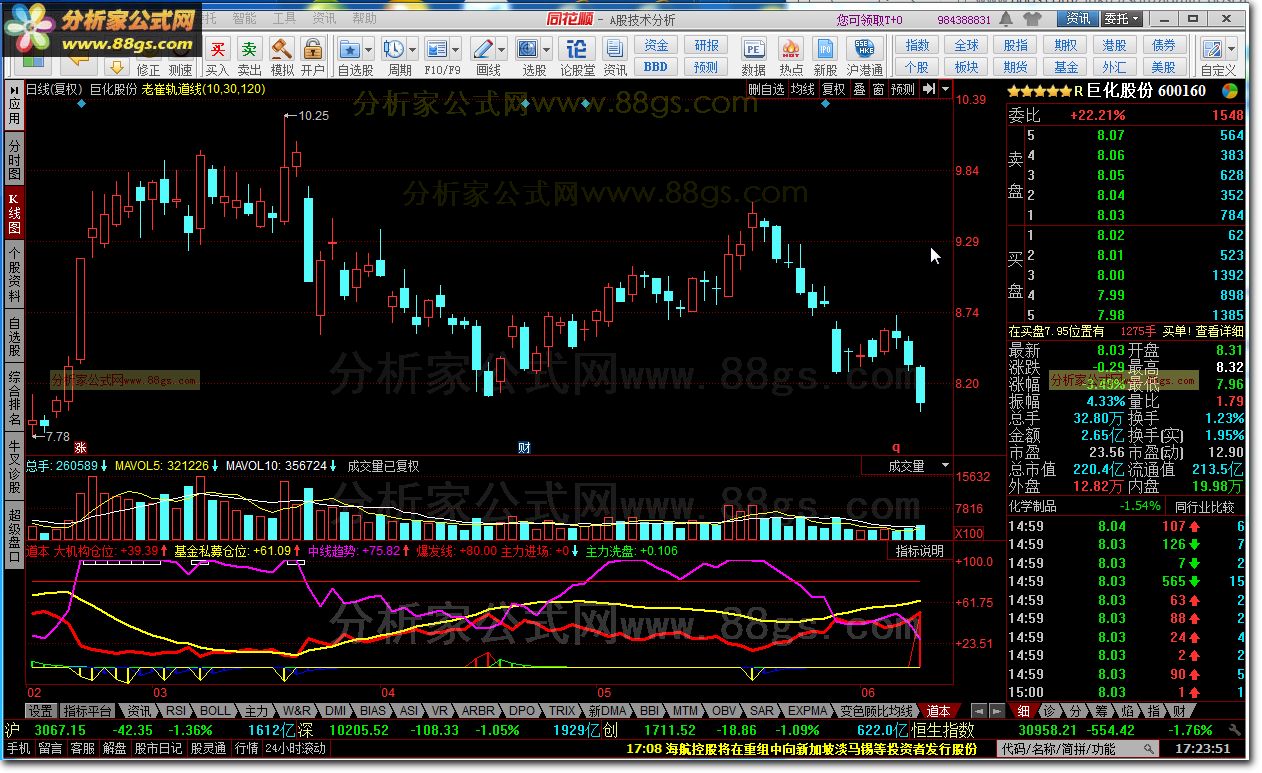Select 综合排名 in left sidebar
The height and width of the screenshot is (773, 1262).
pos(14,397)
